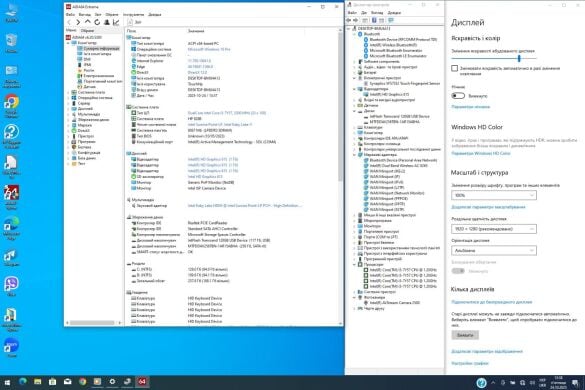Click the back arrow in Device Manager toolbar
This screenshot has height=390, width=585.
click(348, 20)
